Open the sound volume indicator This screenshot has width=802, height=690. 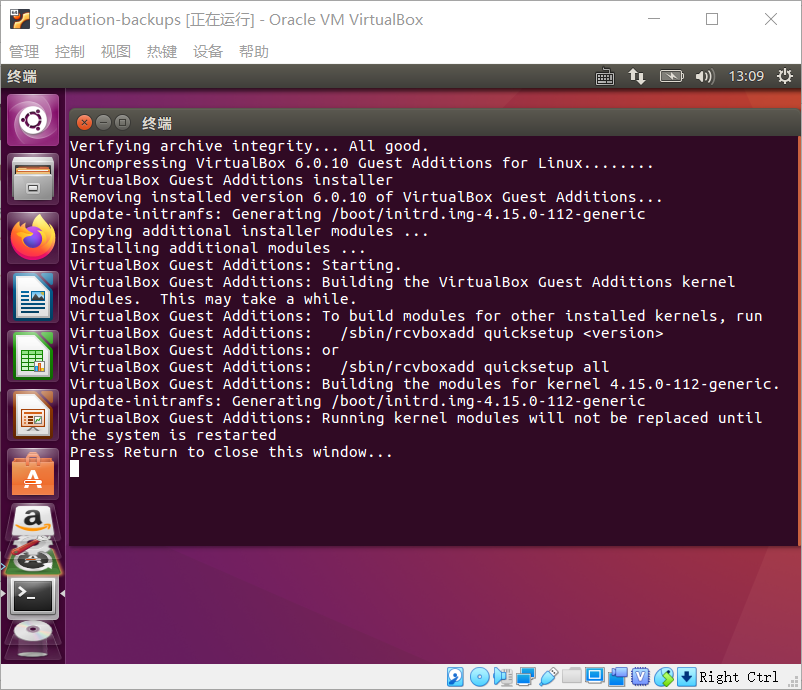pos(704,77)
